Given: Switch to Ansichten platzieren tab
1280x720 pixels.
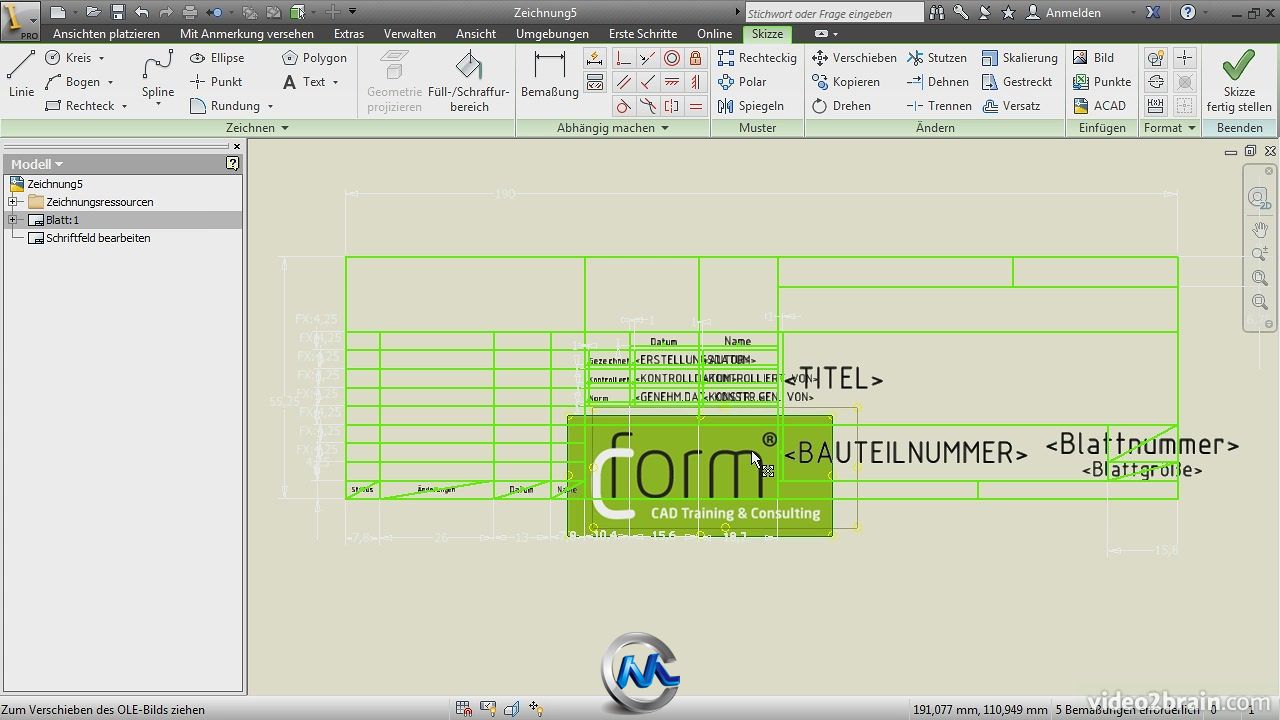Looking at the screenshot, I should (106, 33).
